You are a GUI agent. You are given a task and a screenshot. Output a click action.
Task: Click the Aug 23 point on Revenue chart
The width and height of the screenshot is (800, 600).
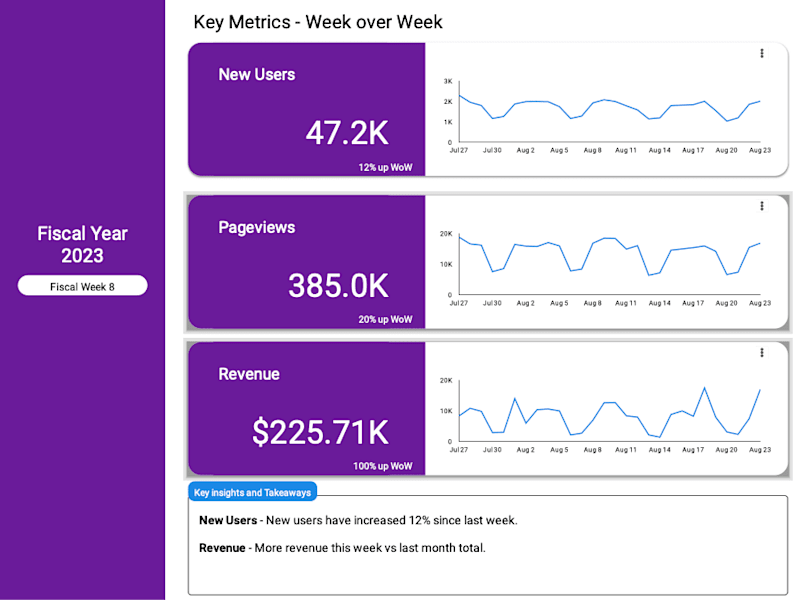click(760, 390)
